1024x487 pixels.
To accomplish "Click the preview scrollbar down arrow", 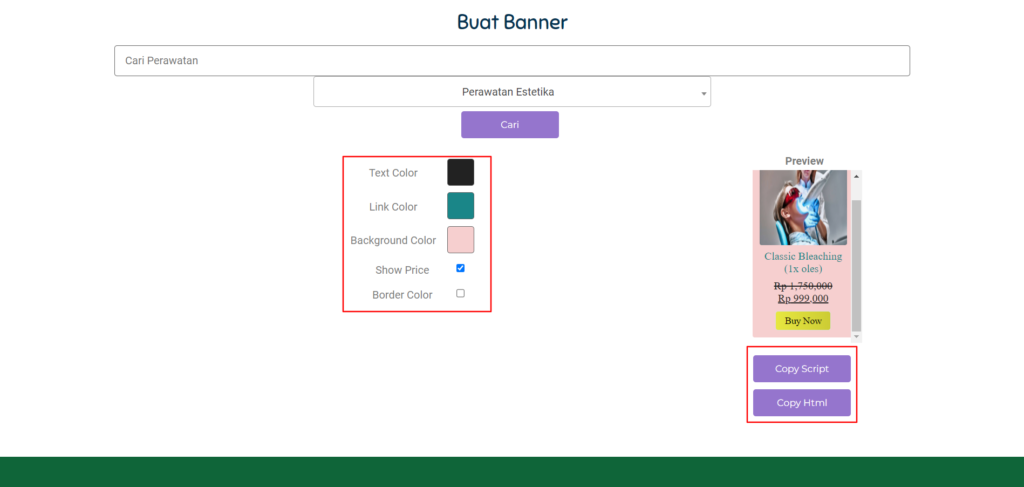I will pos(856,337).
